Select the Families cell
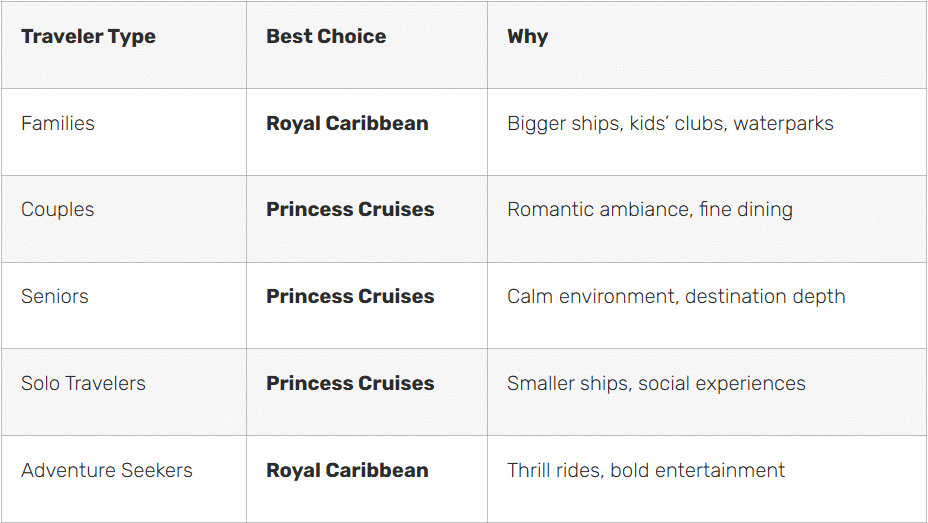The width and height of the screenshot is (928, 523). pyautogui.click(x=58, y=124)
